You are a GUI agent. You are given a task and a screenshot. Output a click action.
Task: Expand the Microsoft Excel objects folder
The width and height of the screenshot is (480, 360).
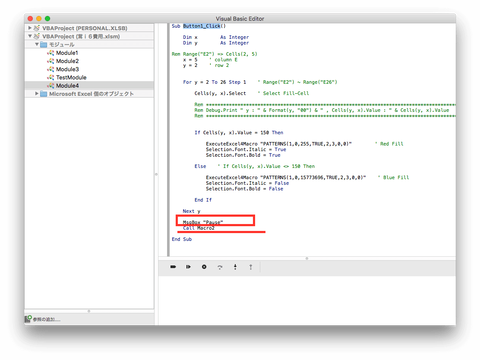37,94
